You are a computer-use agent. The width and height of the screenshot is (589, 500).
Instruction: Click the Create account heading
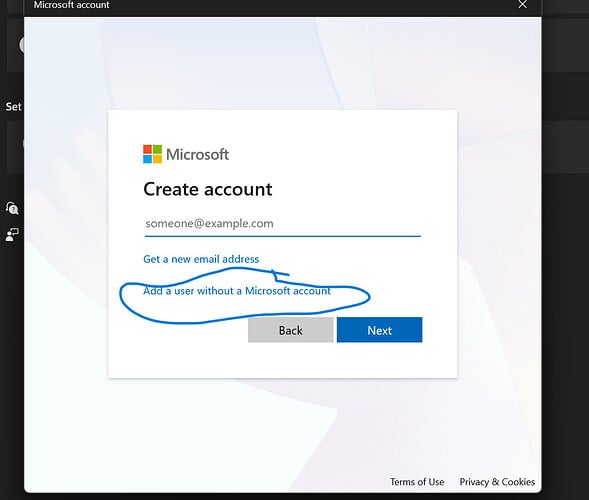[208, 189]
